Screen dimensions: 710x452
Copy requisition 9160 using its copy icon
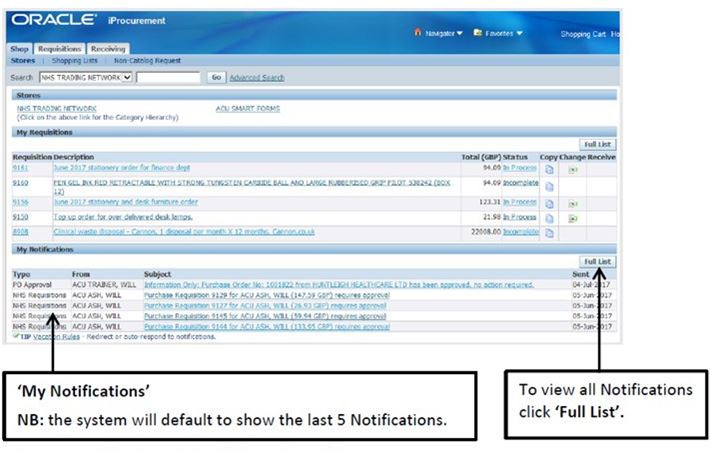point(549,186)
